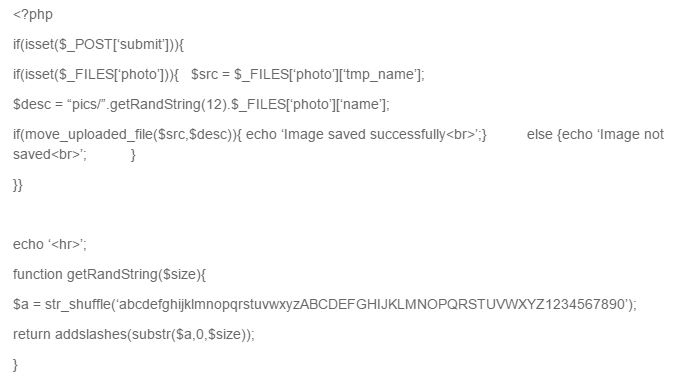Click the <?php opening tag
The width and height of the screenshot is (686, 377).
tap(33, 14)
